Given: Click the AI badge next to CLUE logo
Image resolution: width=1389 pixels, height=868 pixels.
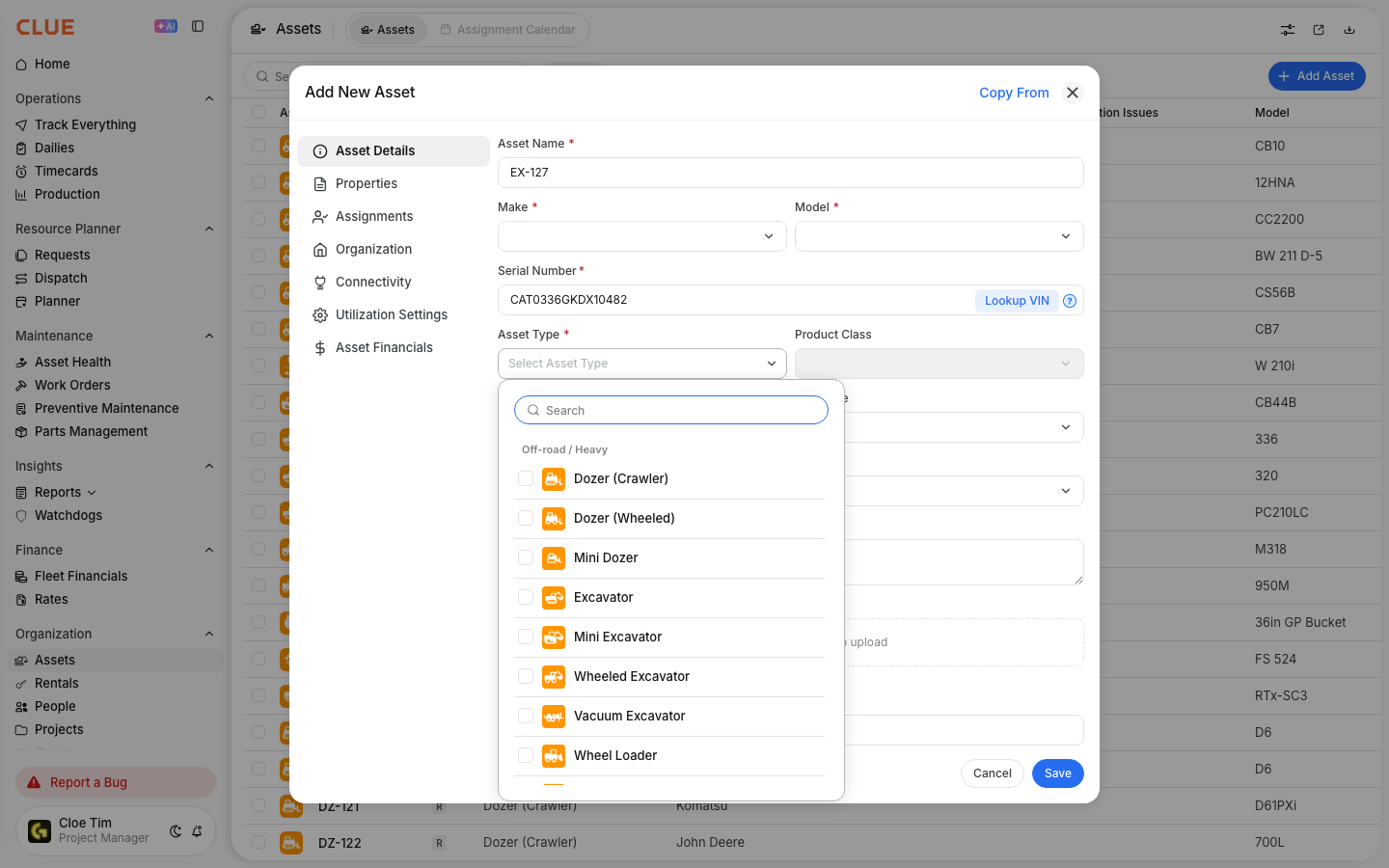Looking at the screenshot, I should tap(166, 26).
